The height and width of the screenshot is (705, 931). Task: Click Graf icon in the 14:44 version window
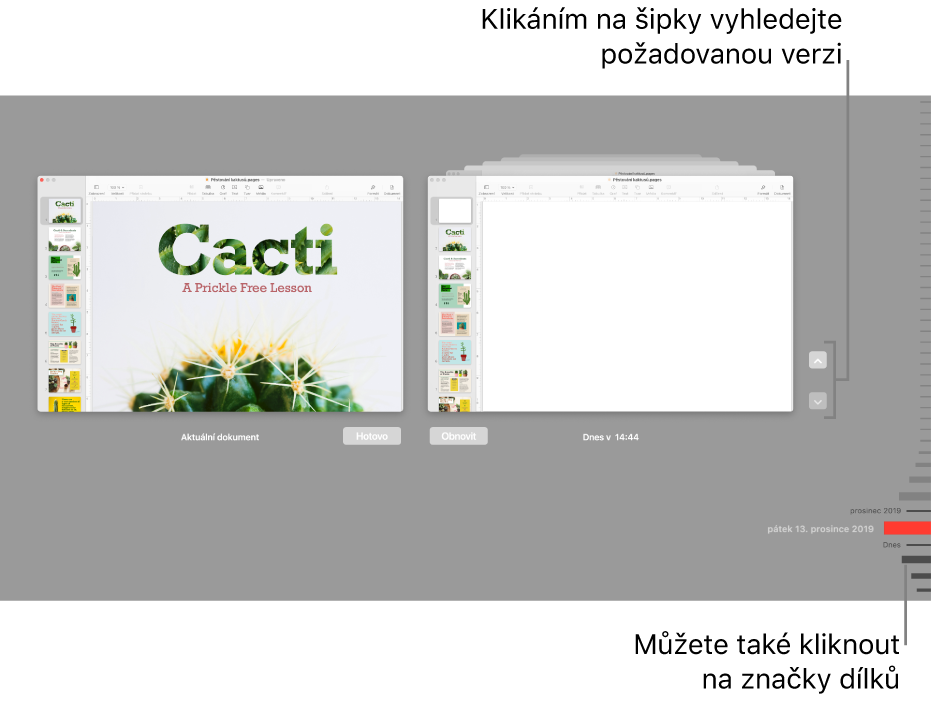tap(613, 189)
